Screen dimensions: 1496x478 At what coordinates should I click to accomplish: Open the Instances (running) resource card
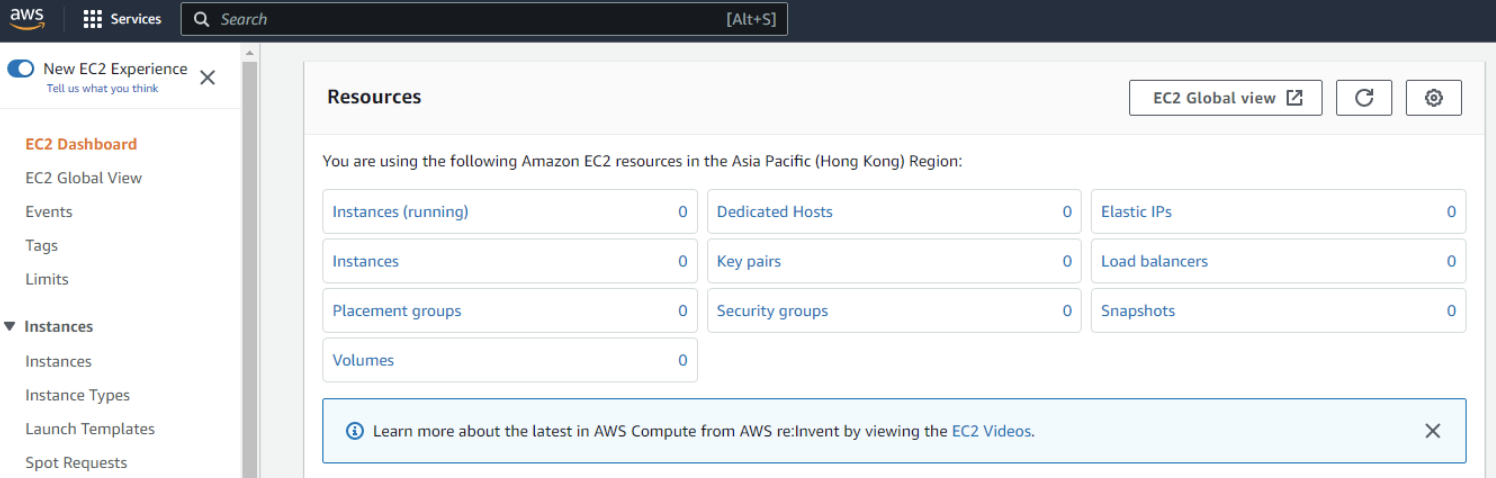[400, 212]
